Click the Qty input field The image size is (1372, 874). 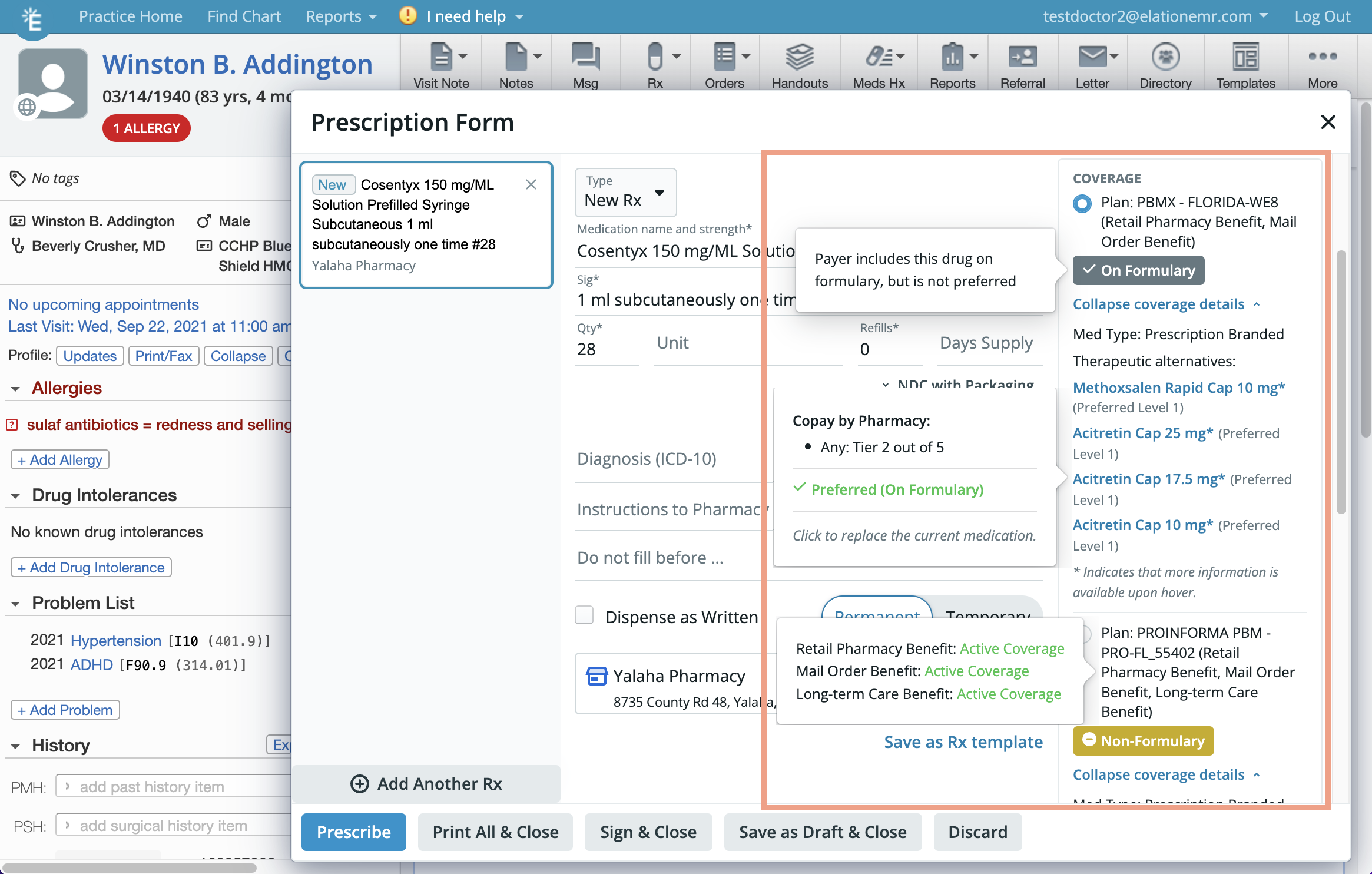607,349
